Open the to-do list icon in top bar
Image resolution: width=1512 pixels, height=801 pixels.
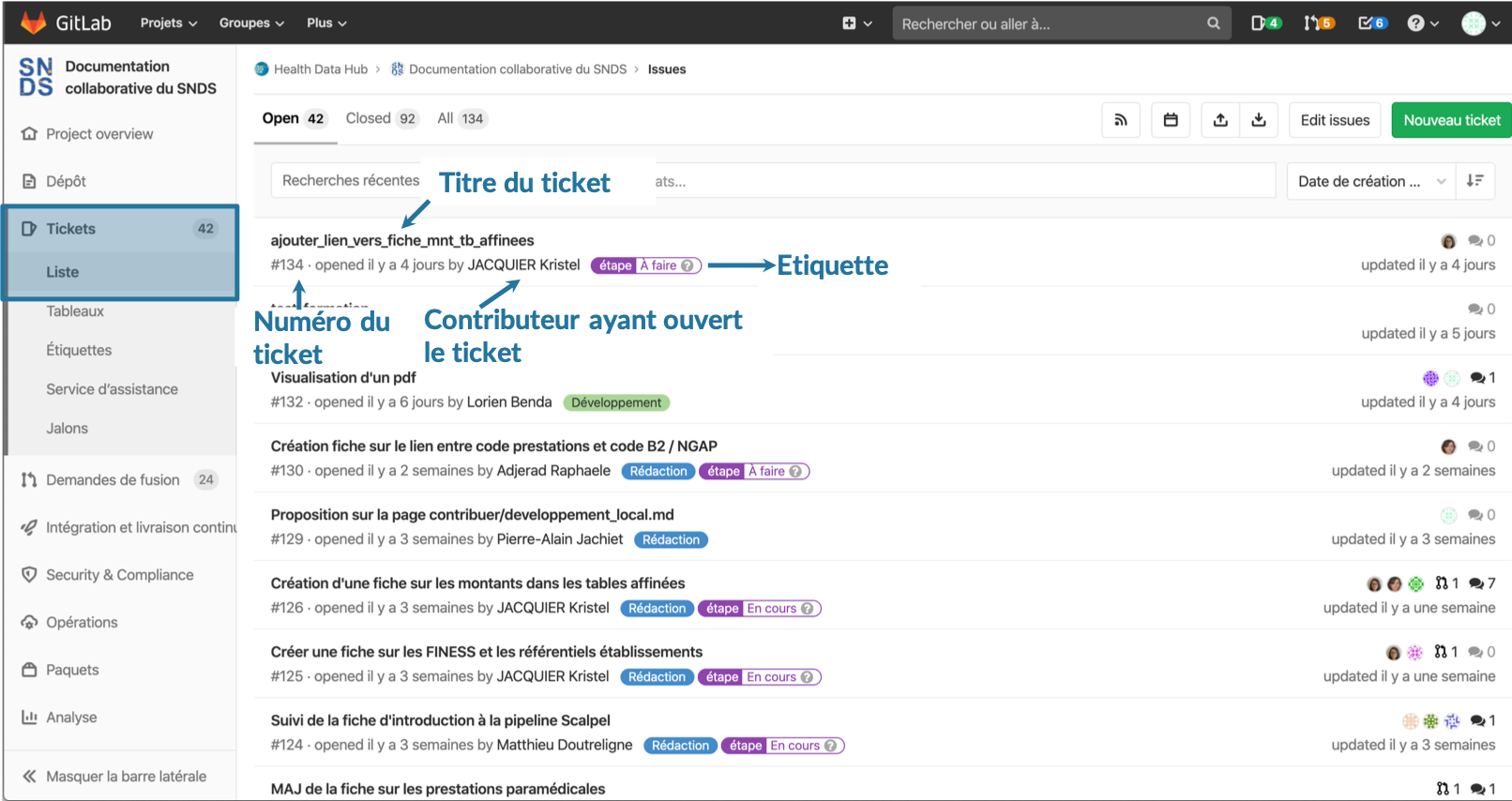pos(1372,23)
